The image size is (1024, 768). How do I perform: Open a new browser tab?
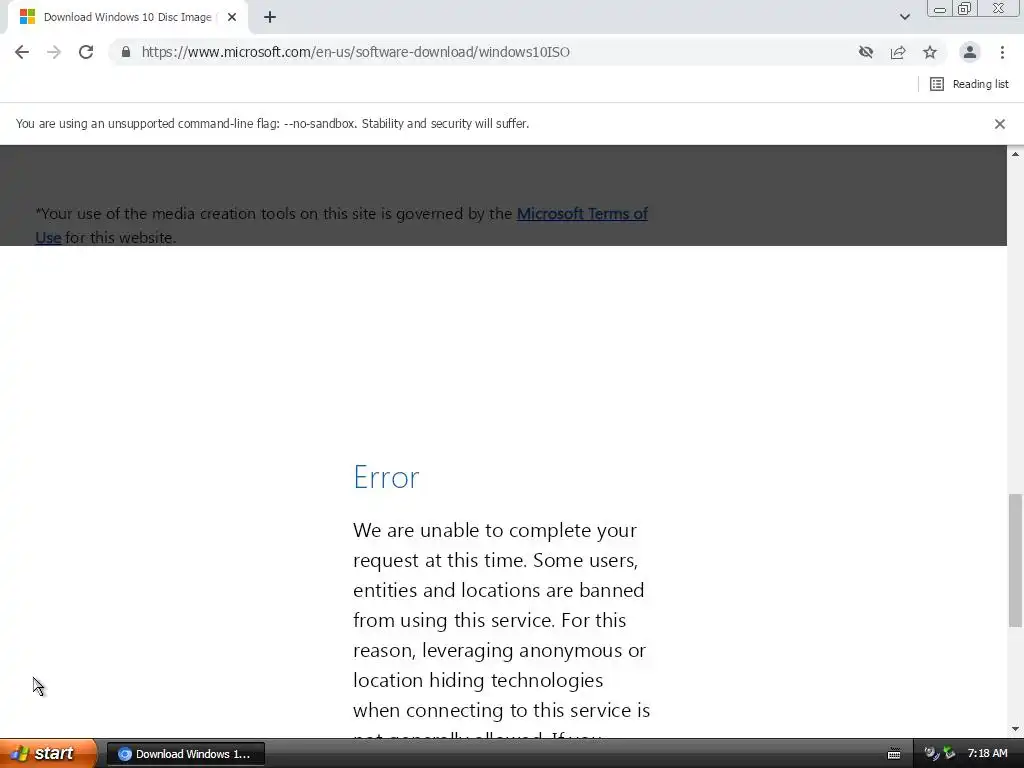click(270, 18)
